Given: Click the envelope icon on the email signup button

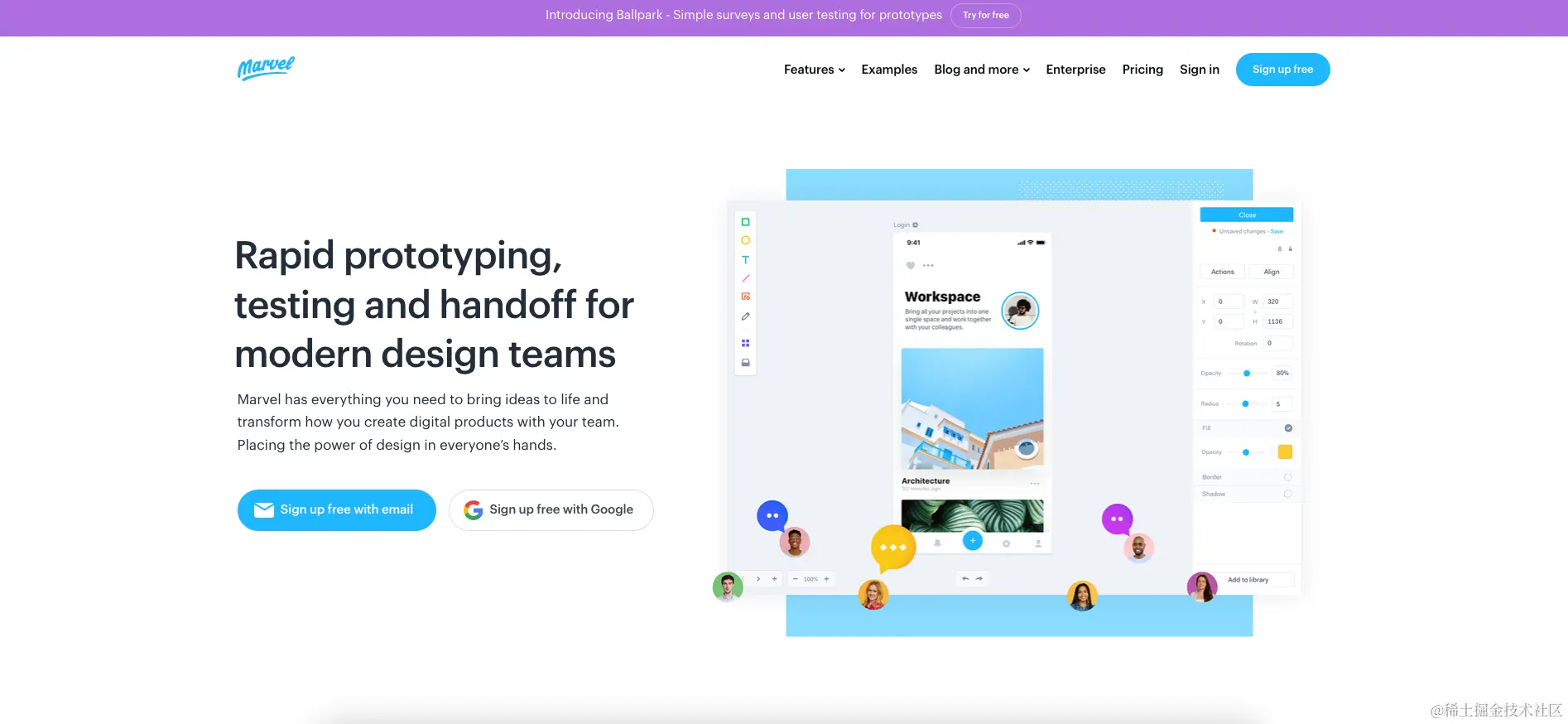Looking at the screenshot, I should click(x=263, y=510).
